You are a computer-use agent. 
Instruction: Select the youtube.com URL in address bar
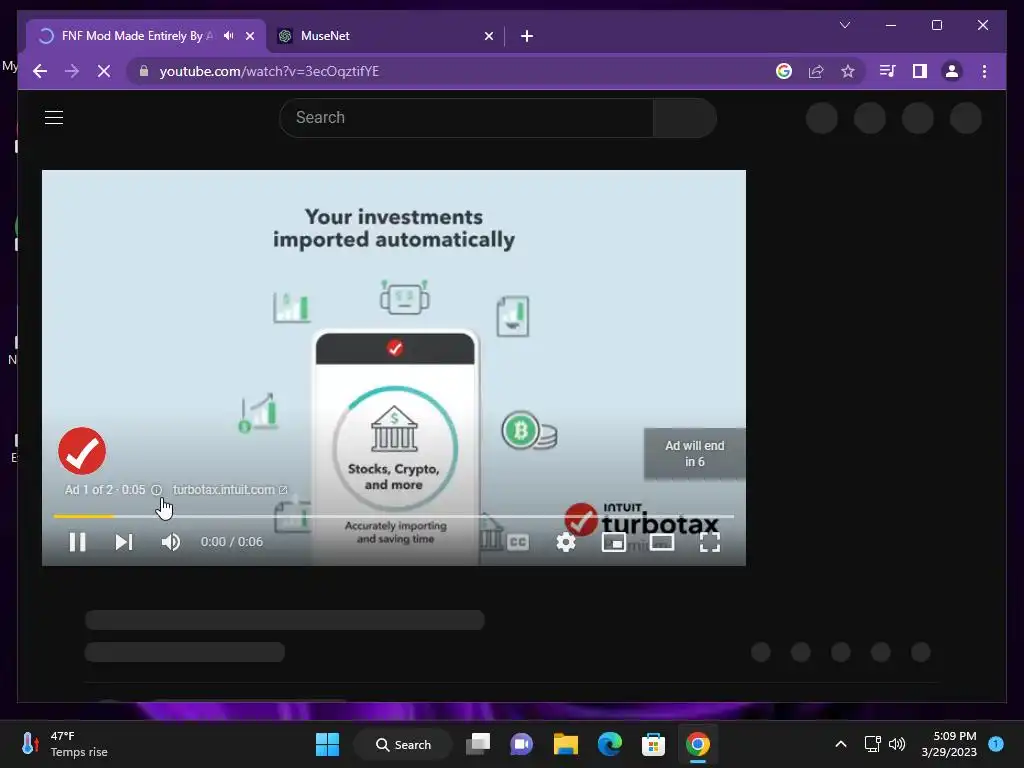pos(269,71)
